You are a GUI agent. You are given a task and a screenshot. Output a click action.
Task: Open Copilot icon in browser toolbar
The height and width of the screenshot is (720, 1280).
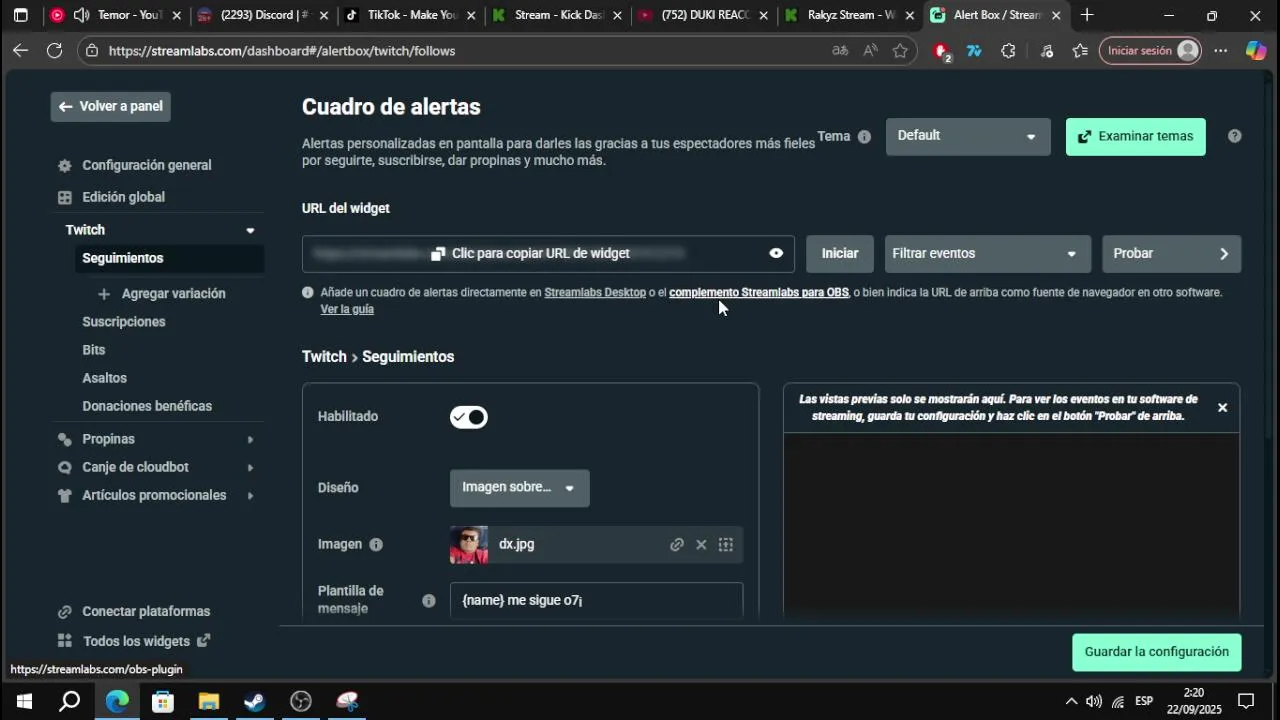1256,51
